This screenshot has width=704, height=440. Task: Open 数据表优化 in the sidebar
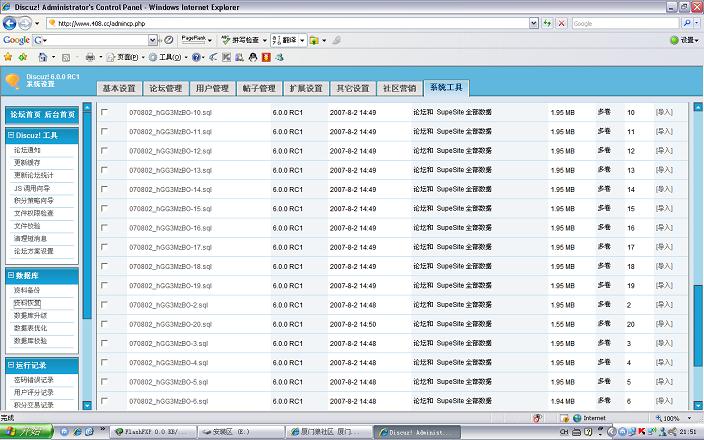[x=31, y=328]
